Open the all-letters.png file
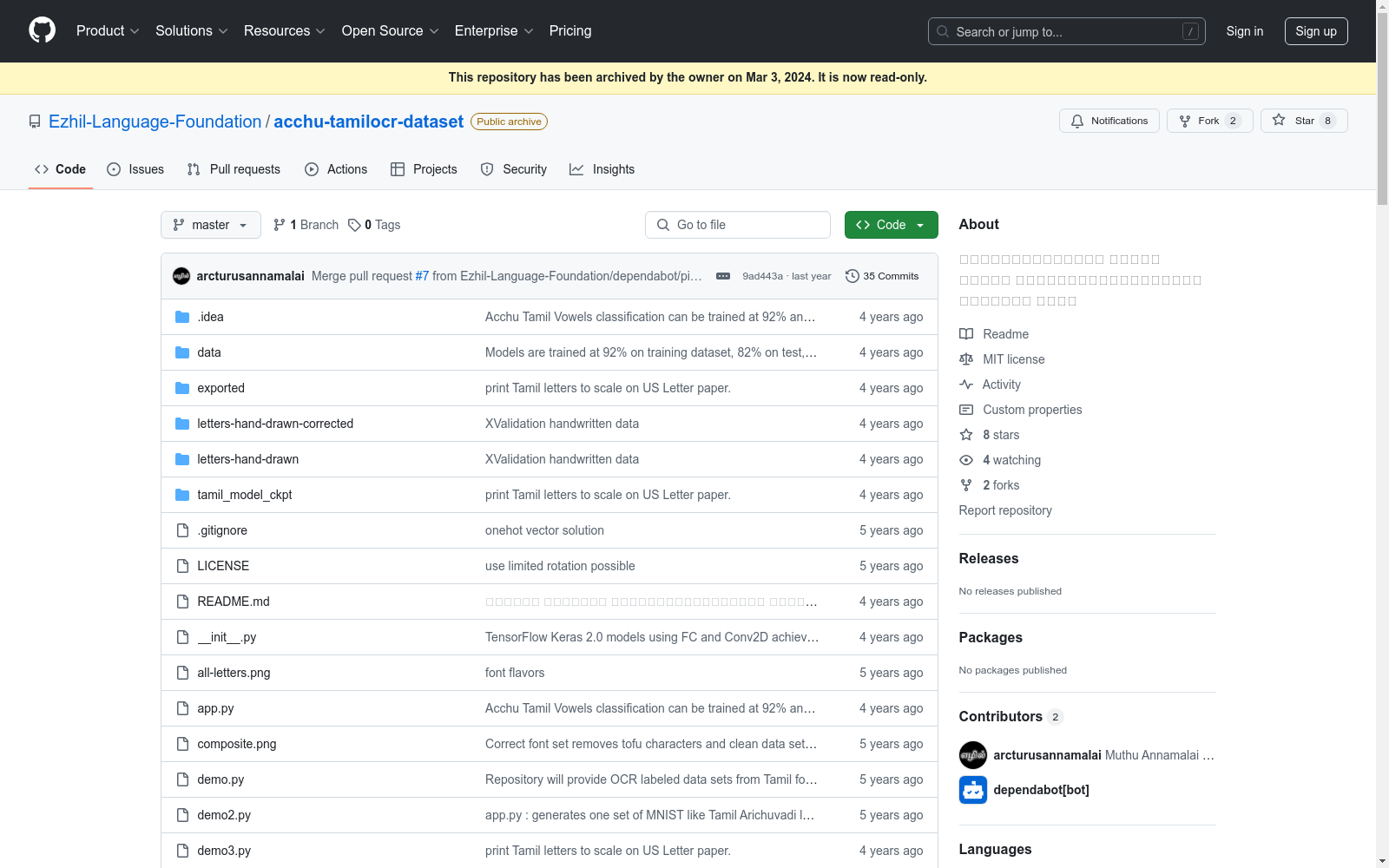This screenshot has width=1389, height=868. pyautogui.click(x=234, y=673)
